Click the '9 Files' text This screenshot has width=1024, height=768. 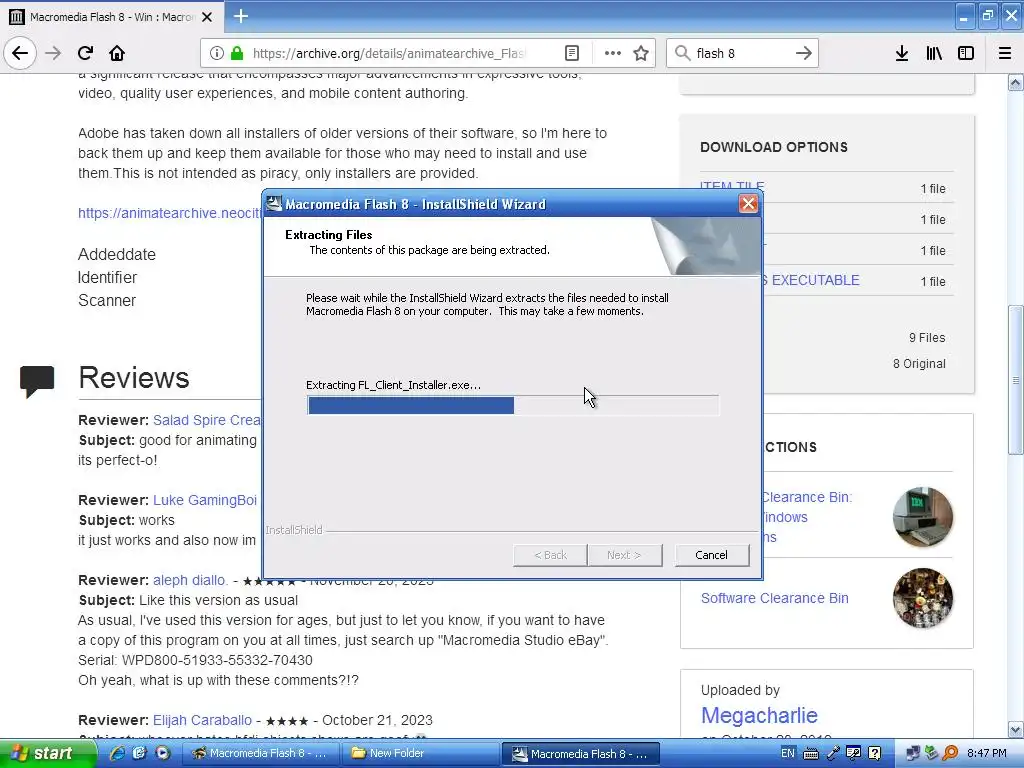(x=927, y=338)
